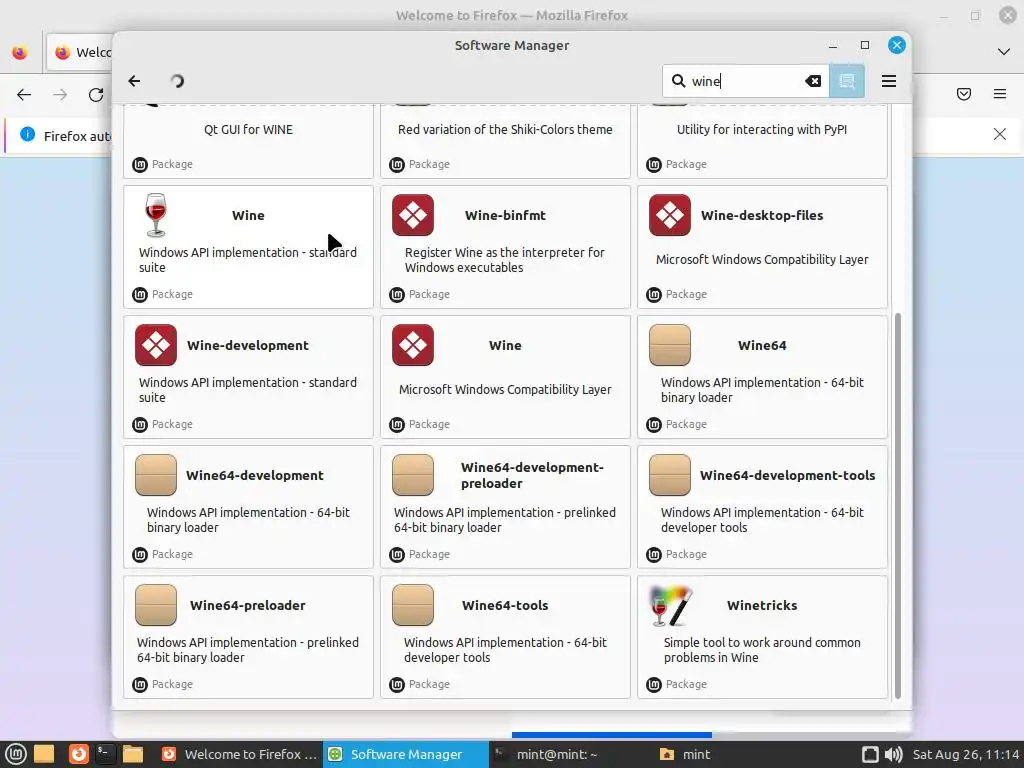Open Wine64-development-tools package icon

coord(669,475)
